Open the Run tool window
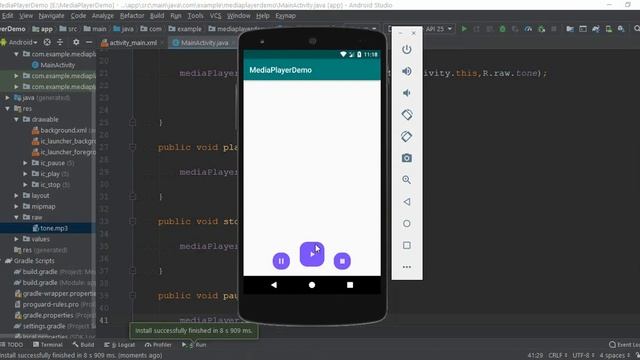640x360 pixels. pyautogui.click(x=194, y=345)
